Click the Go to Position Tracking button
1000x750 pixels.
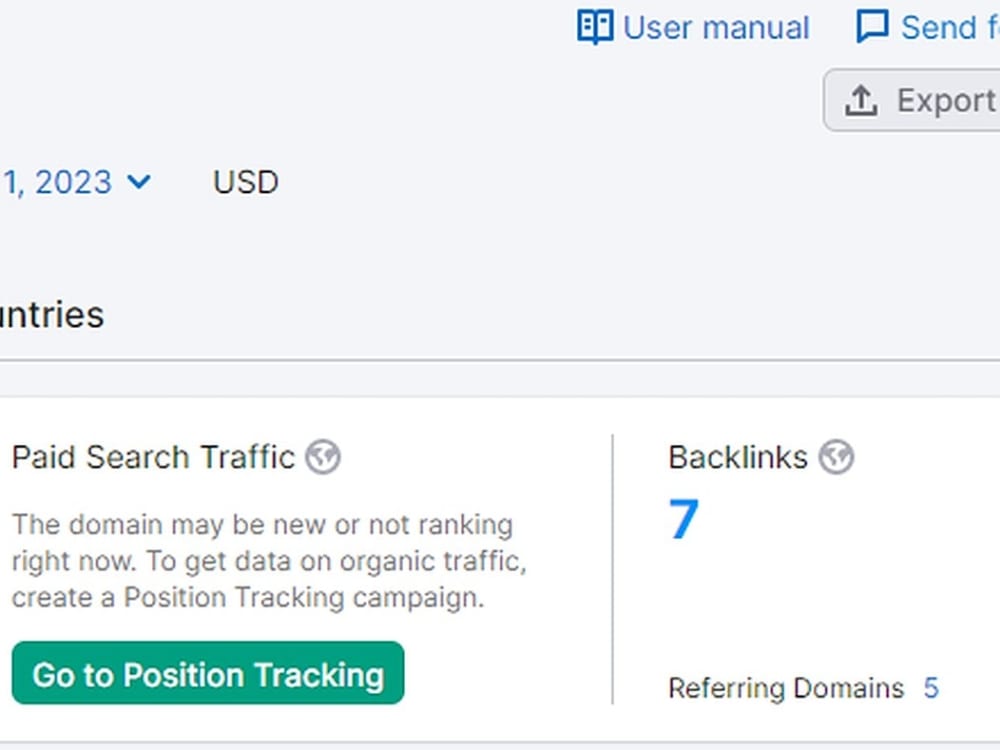pos(208,673)
